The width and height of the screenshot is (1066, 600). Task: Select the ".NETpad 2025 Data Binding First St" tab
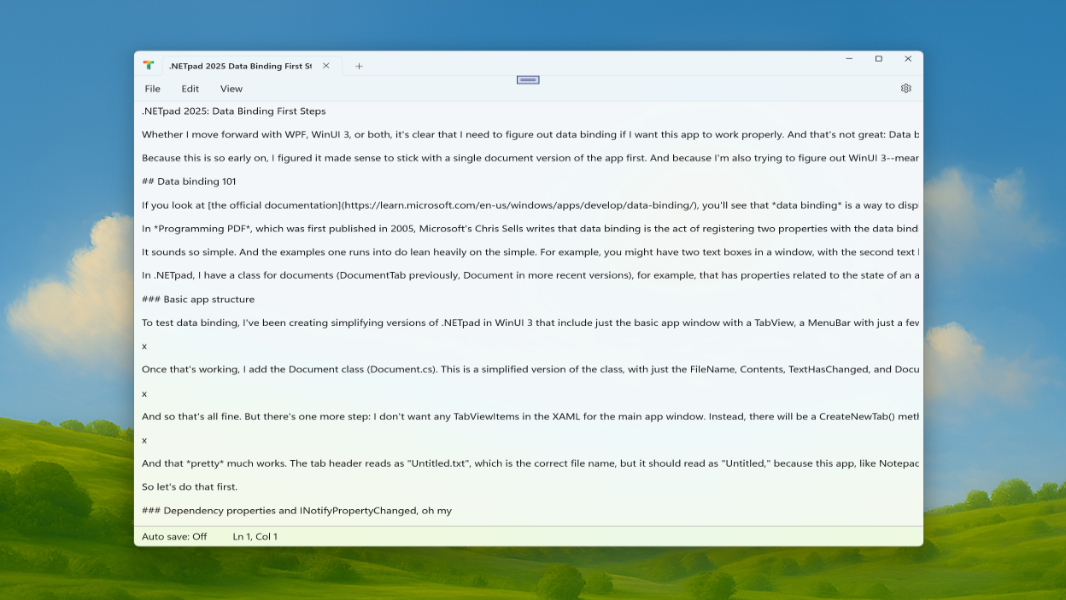coord(240,65)
